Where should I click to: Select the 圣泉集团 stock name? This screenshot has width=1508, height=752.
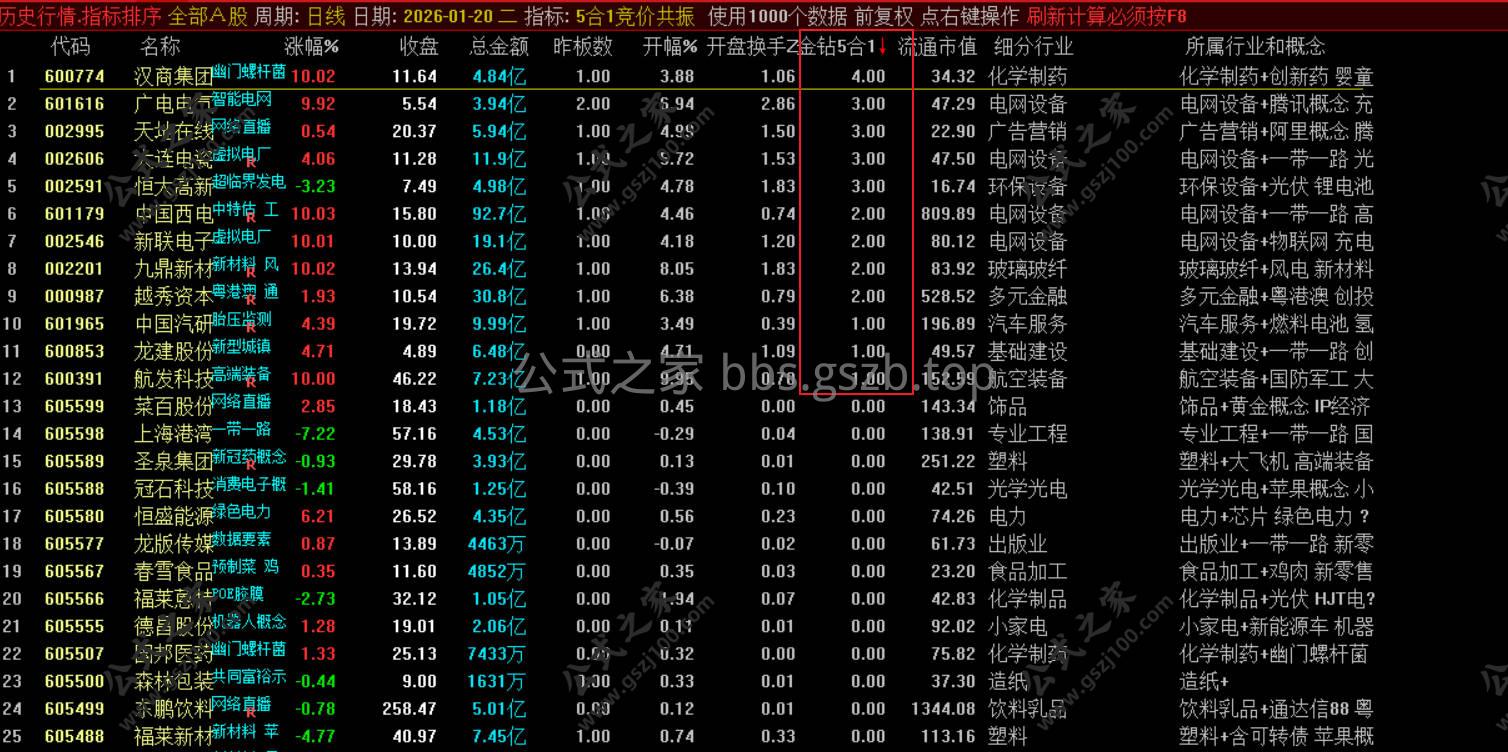coord(174,461)
